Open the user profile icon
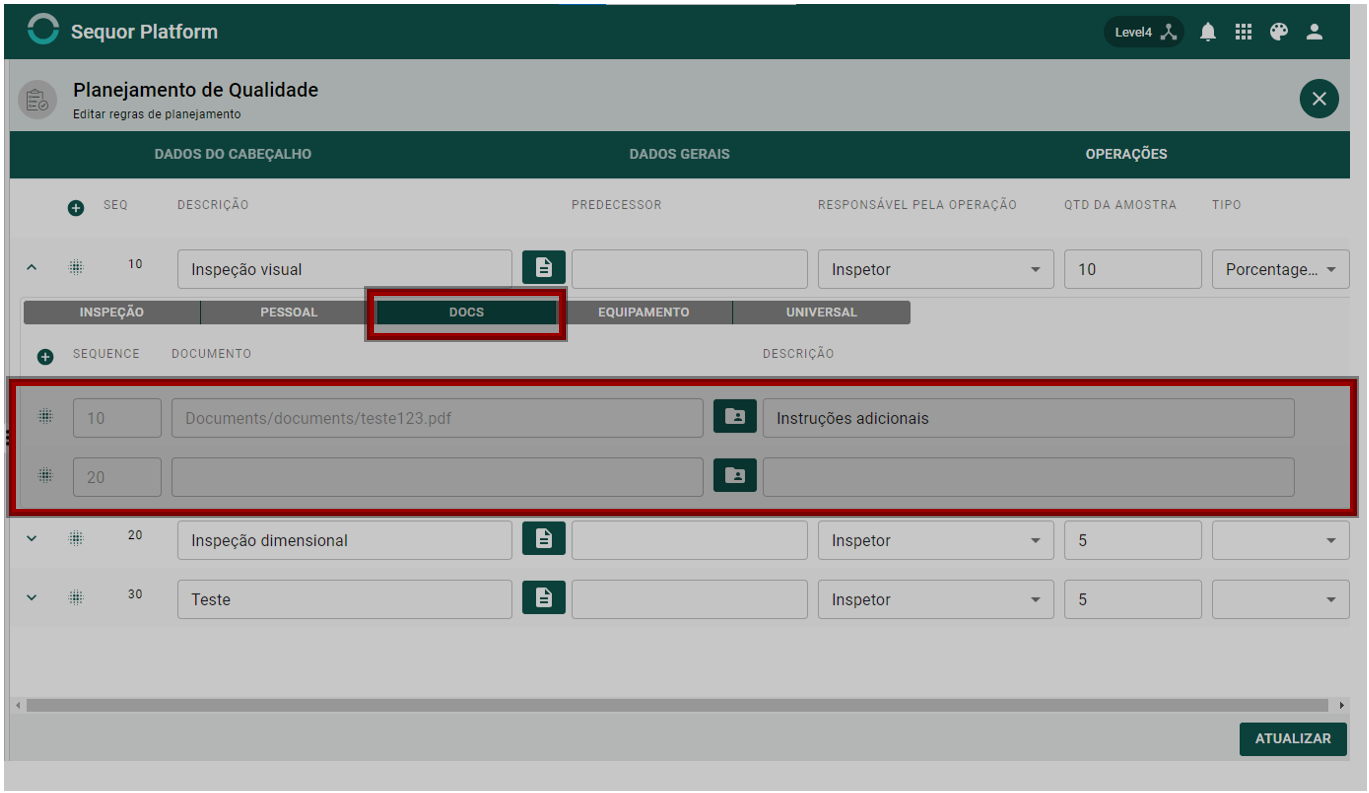Image resolution: width=1369 pixels, height=793 pixels. point(1315,32)
